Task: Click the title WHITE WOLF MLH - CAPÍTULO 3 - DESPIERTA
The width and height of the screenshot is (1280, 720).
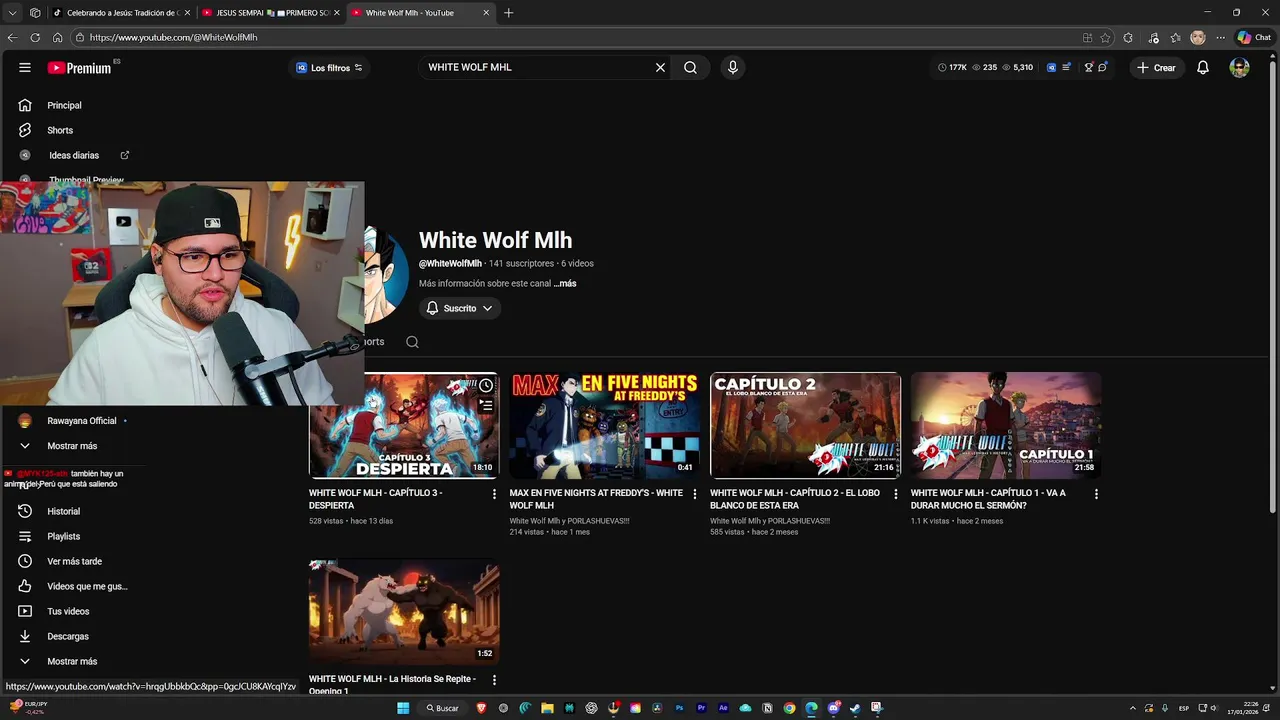Action: pyautogui.click(x=375, y=499)
